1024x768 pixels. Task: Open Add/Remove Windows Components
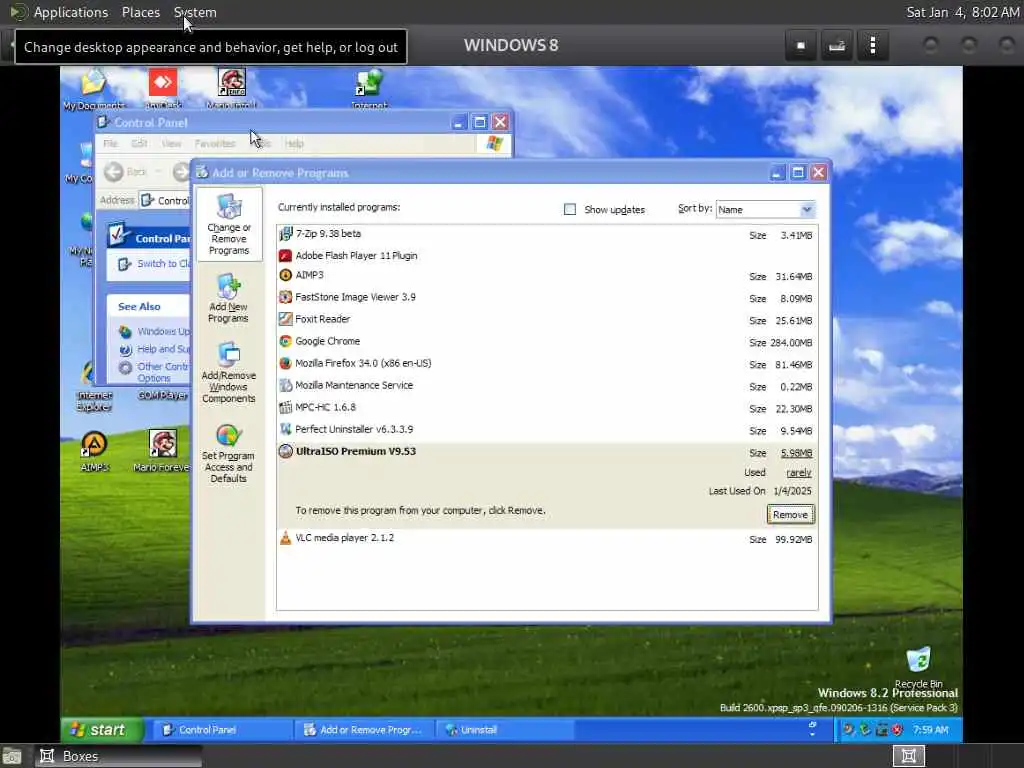[229, 373]
